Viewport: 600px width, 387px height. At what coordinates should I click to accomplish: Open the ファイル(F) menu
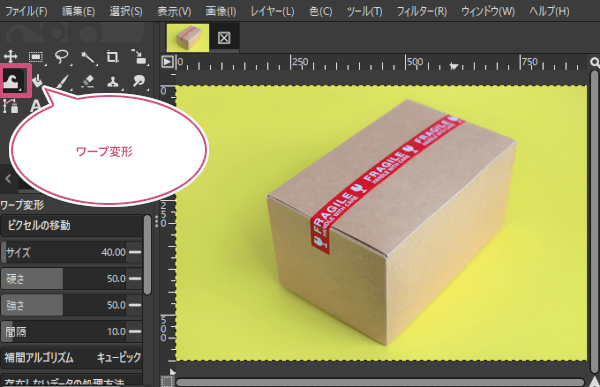(26, 11)
